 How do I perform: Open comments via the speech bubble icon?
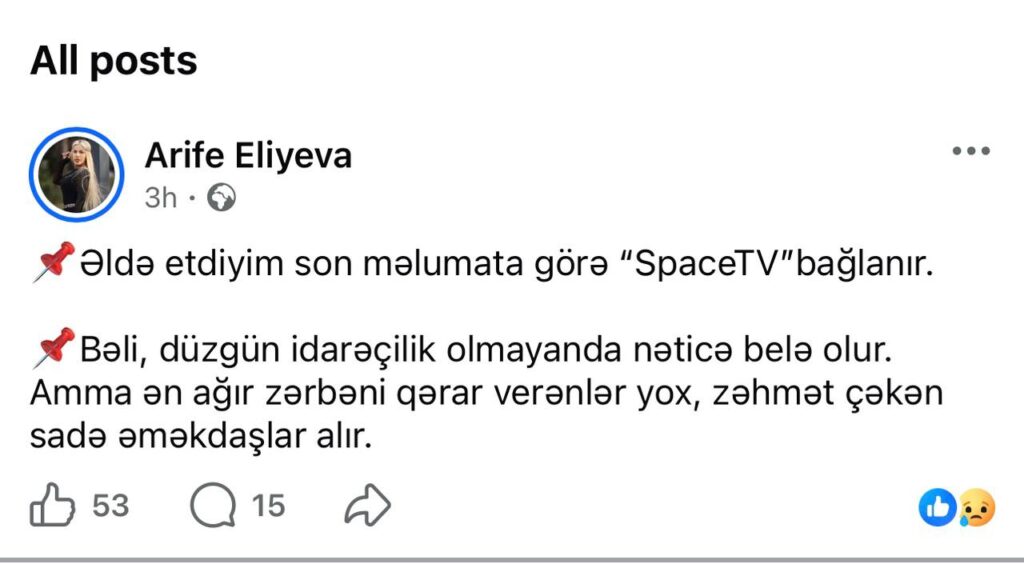212,507
